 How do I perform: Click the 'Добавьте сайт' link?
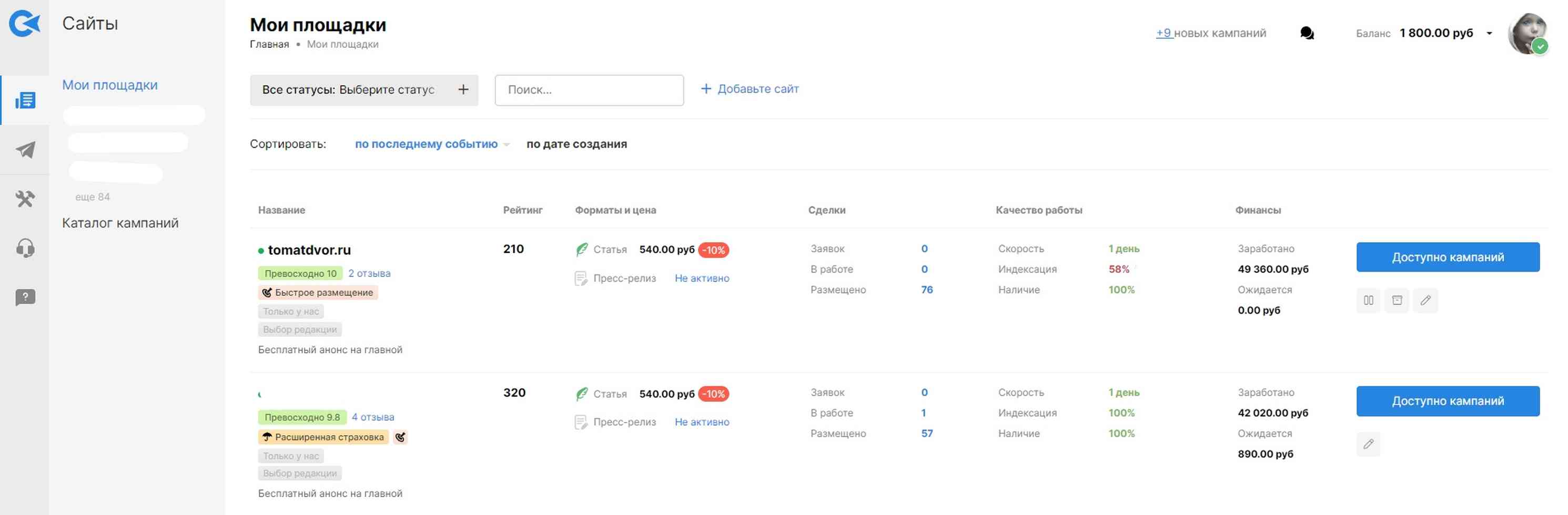pos(750,89)
